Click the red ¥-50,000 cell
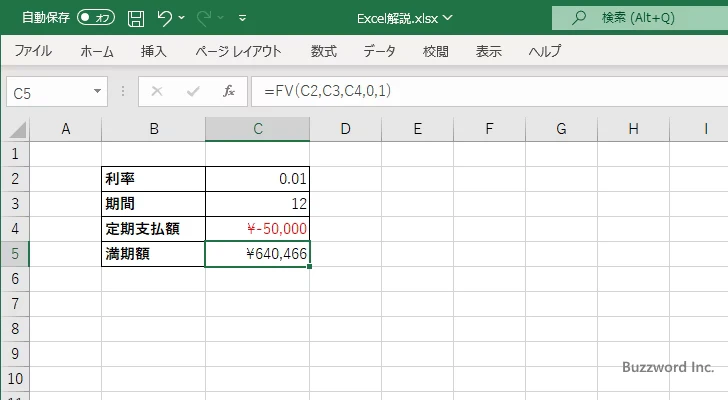The image size is (728, 400). point(258,229)
